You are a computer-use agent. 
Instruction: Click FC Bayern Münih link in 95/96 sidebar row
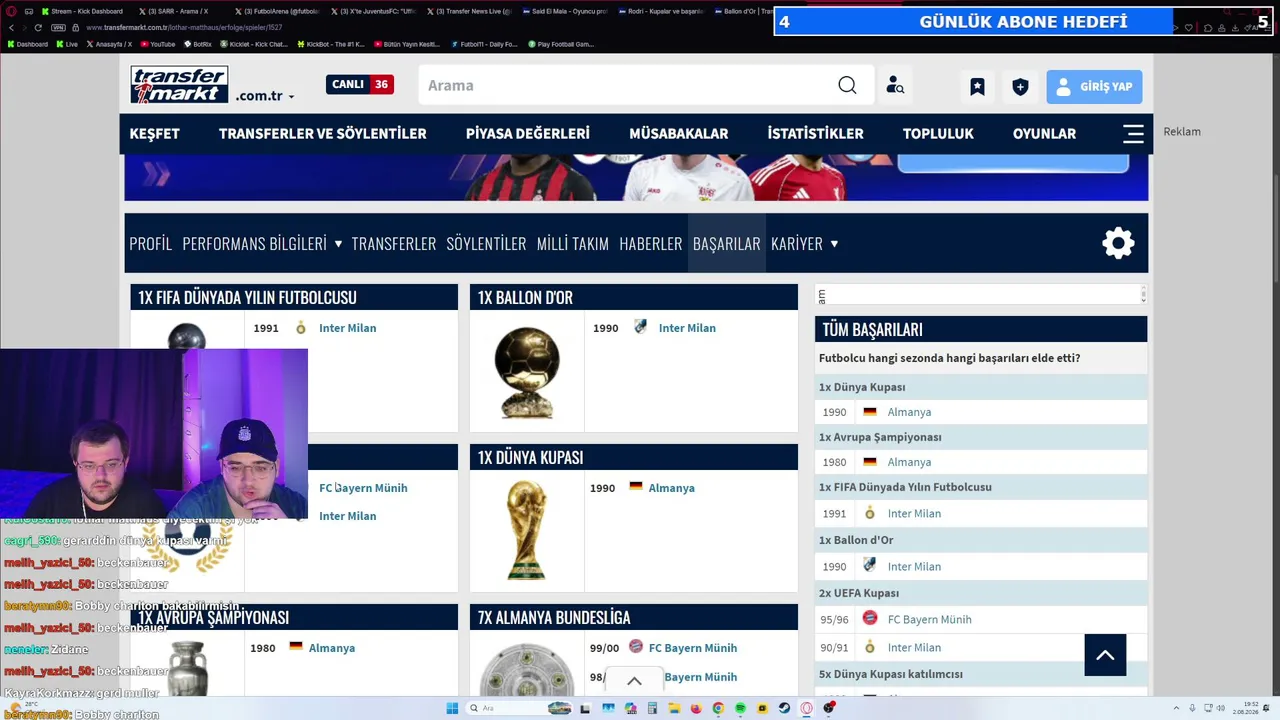pos(930,619)
